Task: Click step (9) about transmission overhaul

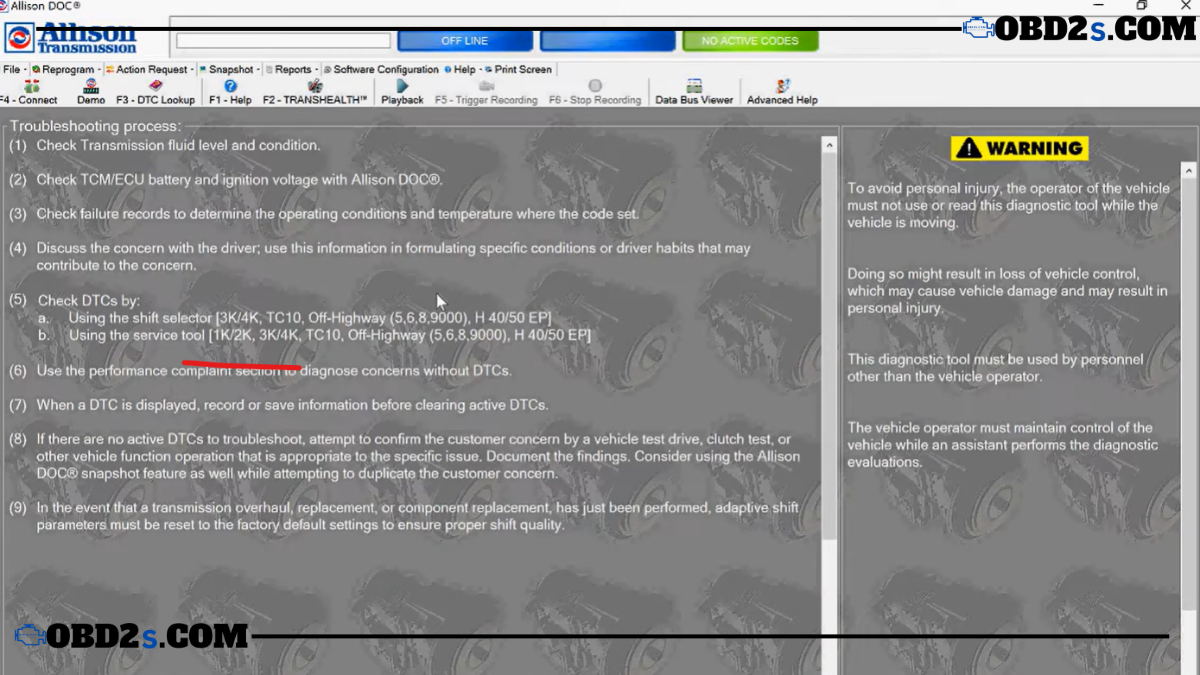Action: (x=404, y=516)
